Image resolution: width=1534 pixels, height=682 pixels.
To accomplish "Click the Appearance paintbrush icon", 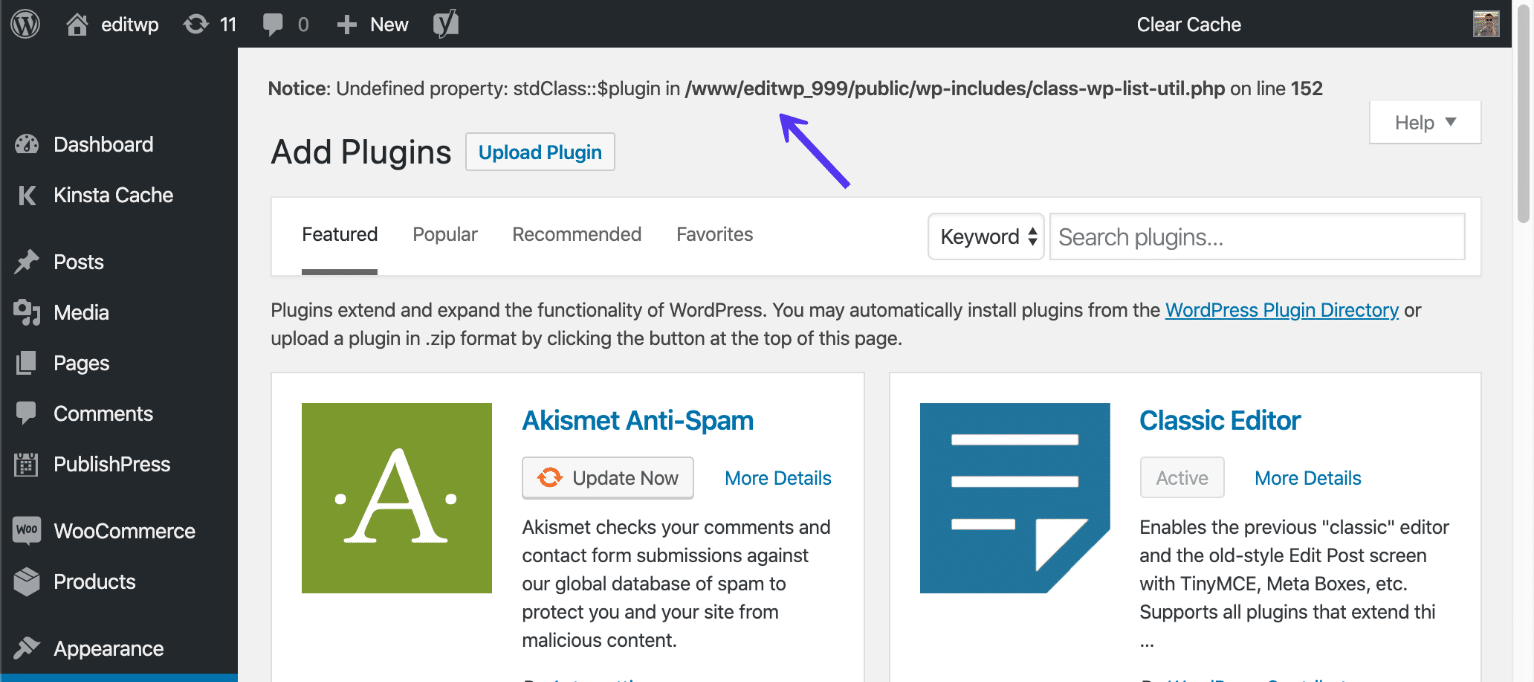I will [x=27, y=648].
